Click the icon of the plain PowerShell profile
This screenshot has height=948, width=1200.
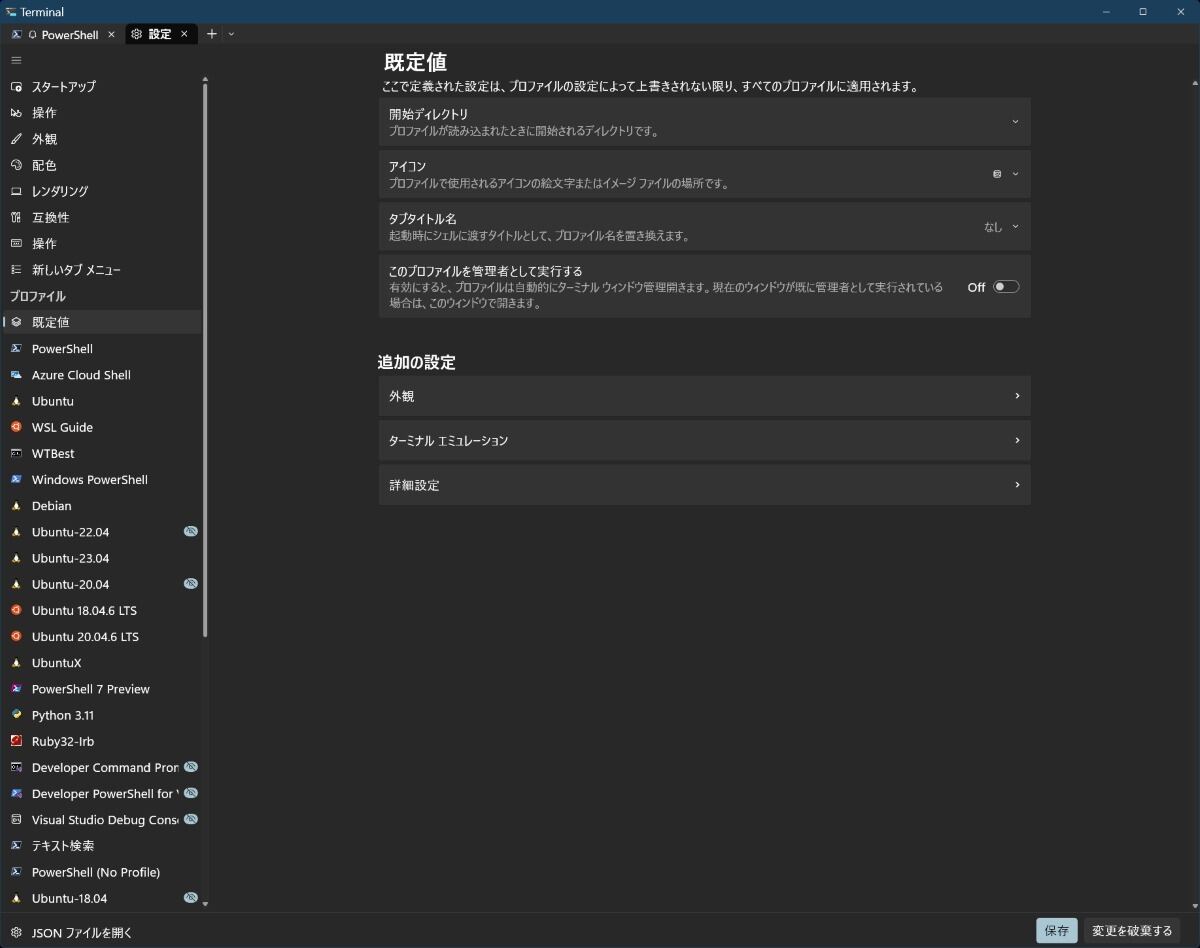click(x=16, y=349)
